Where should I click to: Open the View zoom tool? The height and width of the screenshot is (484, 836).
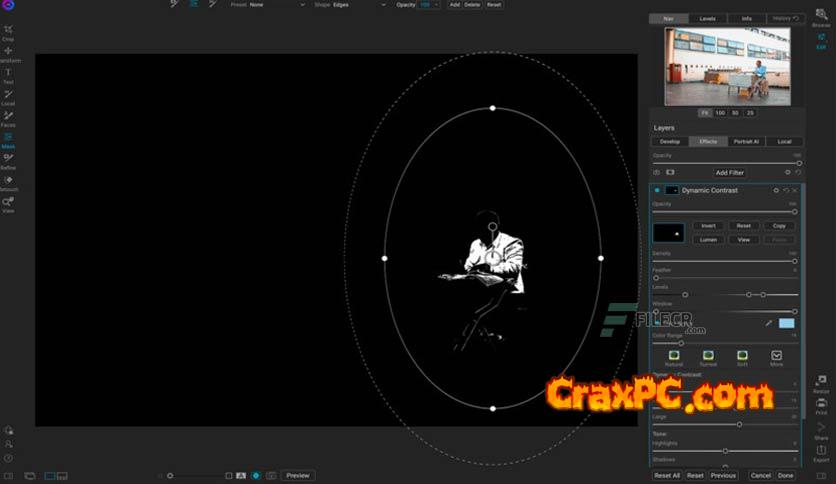click(x=8, y=203)
